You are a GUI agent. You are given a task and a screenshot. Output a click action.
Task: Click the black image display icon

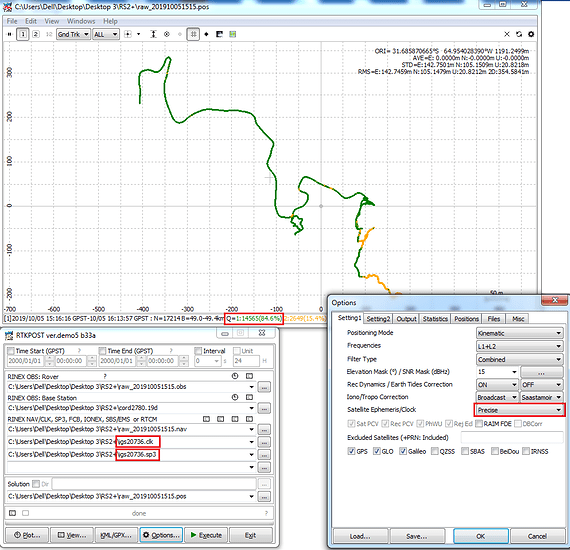click(x=219, y=34)
